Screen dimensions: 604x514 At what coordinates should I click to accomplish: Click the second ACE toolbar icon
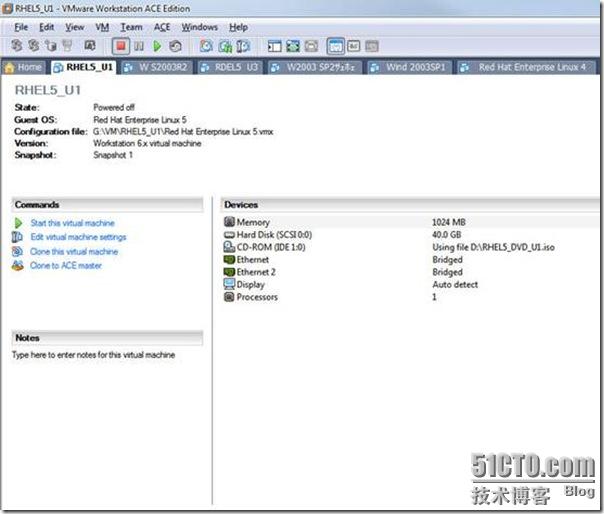pyautogui.click(x=34, y=45)
